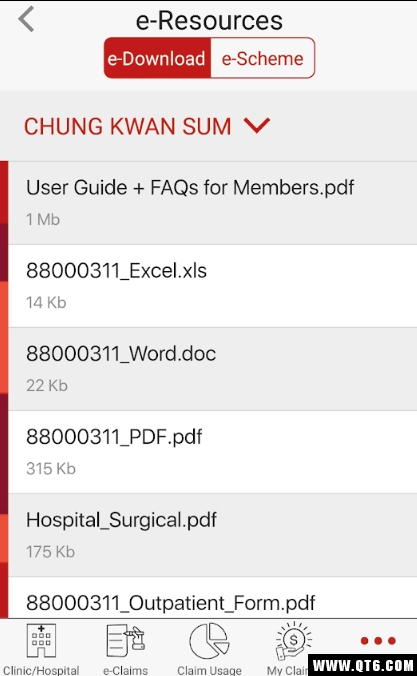The height and width of the screenshot is (676, 417).
Task: Expand the red chevron beside CHUNG KWAN SUM
Action: pos(257,125)
